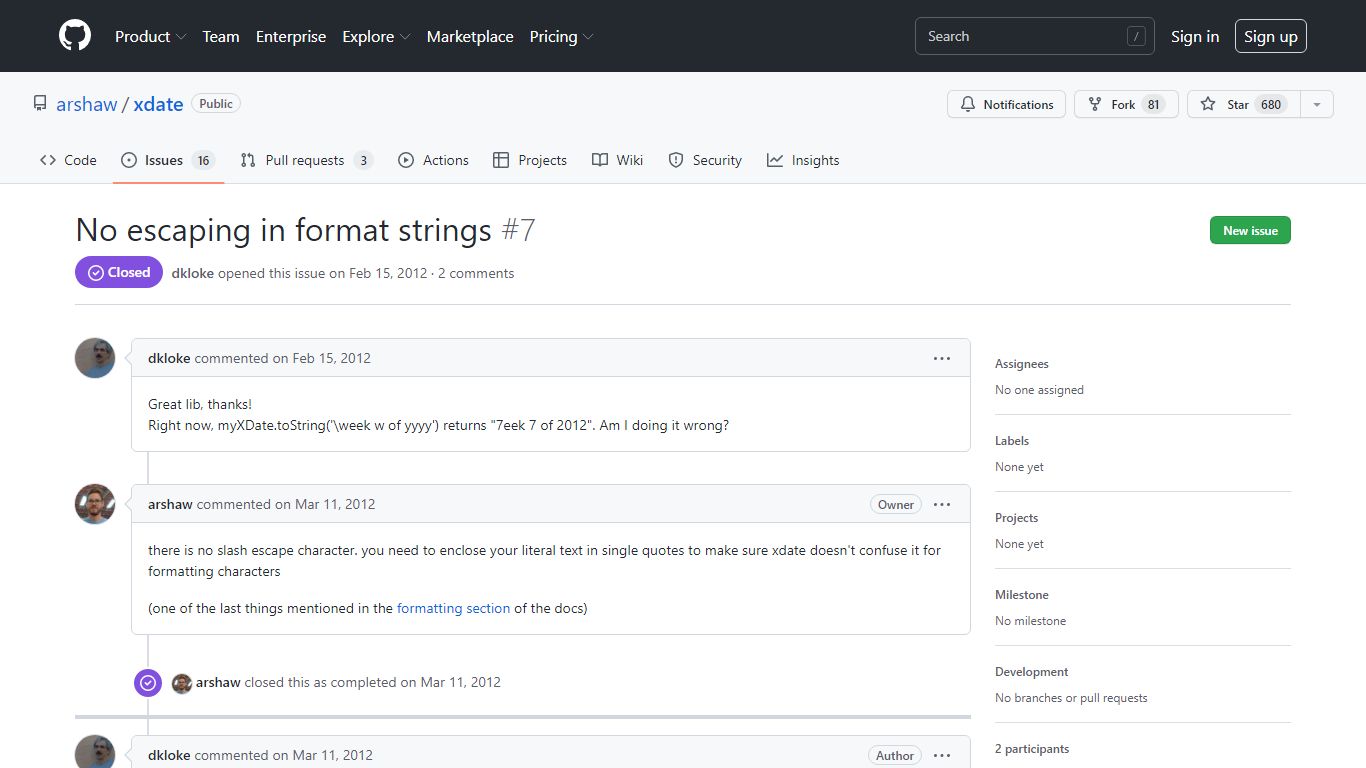The width and height of the screenshot is (1366, 768).
Task: Open the xdate repository link
Action: (x=158, y=104)
